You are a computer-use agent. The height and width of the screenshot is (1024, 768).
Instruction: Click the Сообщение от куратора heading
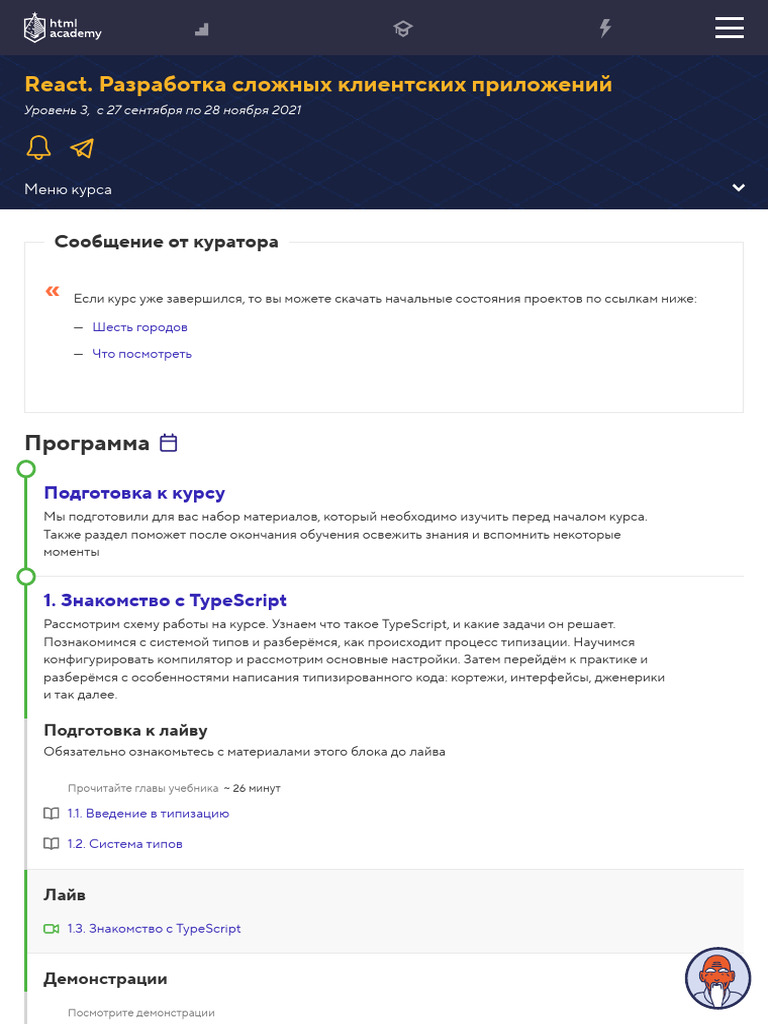[167, 242]
